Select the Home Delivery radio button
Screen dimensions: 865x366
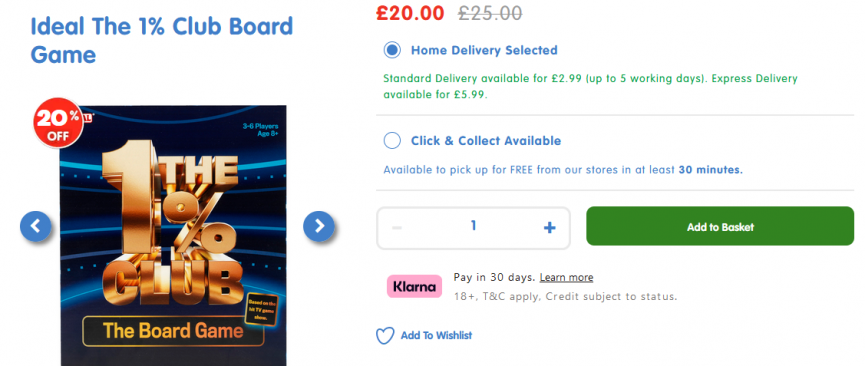point(392,50)
